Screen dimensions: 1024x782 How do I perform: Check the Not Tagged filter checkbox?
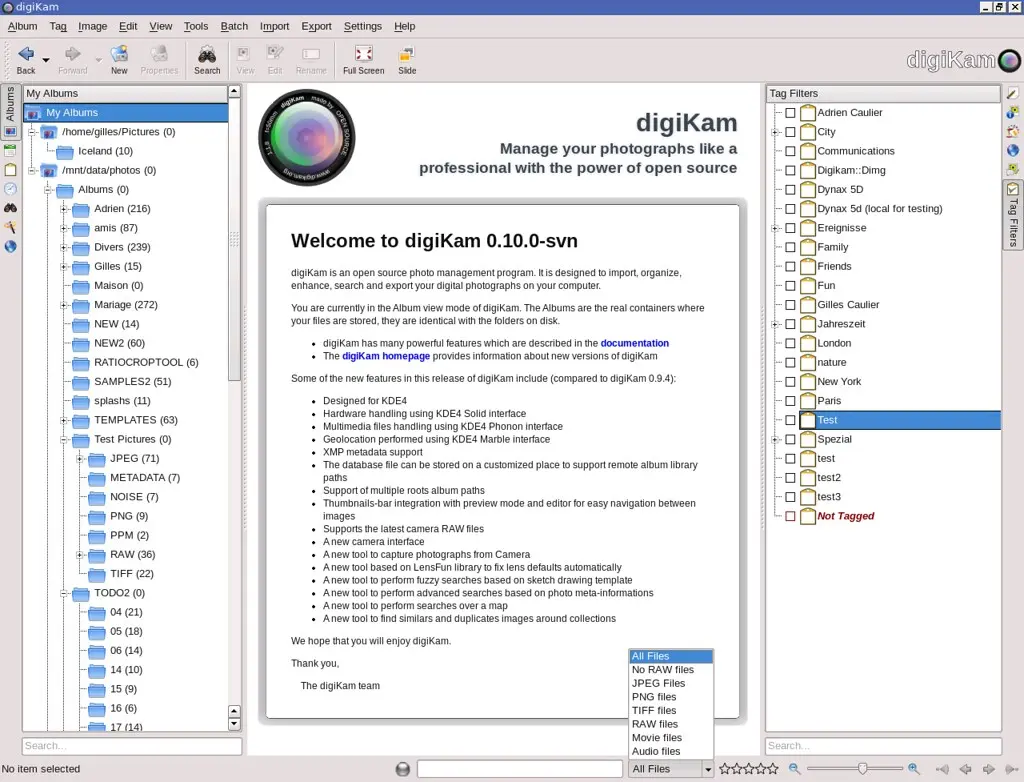(x=791, y=516)
